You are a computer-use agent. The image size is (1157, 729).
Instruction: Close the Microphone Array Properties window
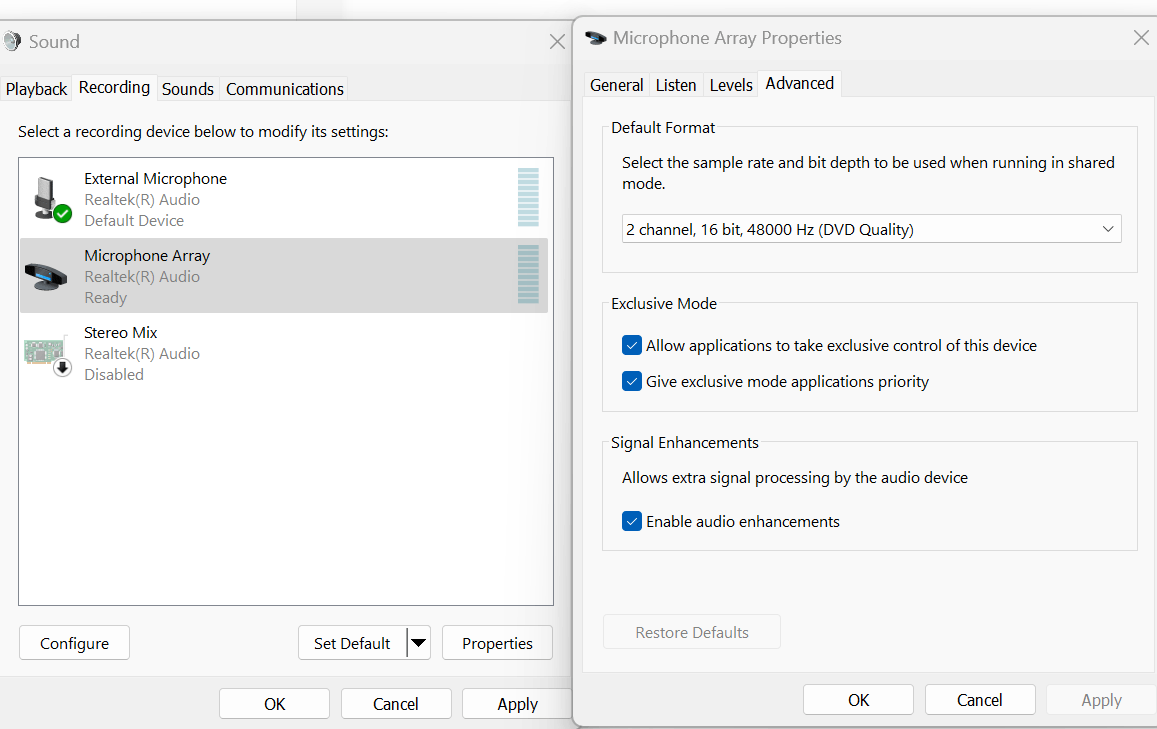(x=1142, y=37)
